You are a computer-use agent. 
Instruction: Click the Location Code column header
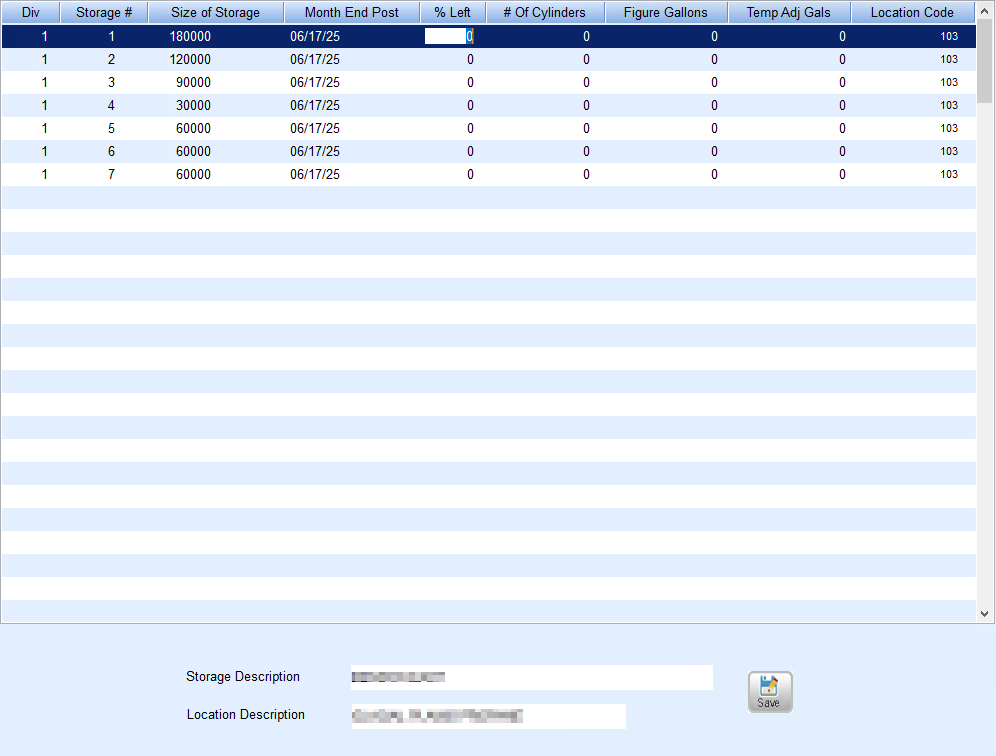(912, 13)
